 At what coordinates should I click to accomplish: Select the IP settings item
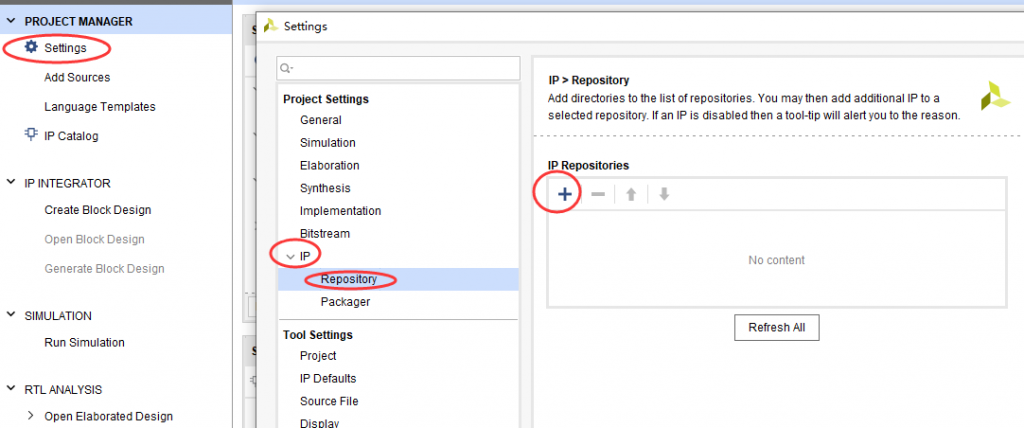305,257
